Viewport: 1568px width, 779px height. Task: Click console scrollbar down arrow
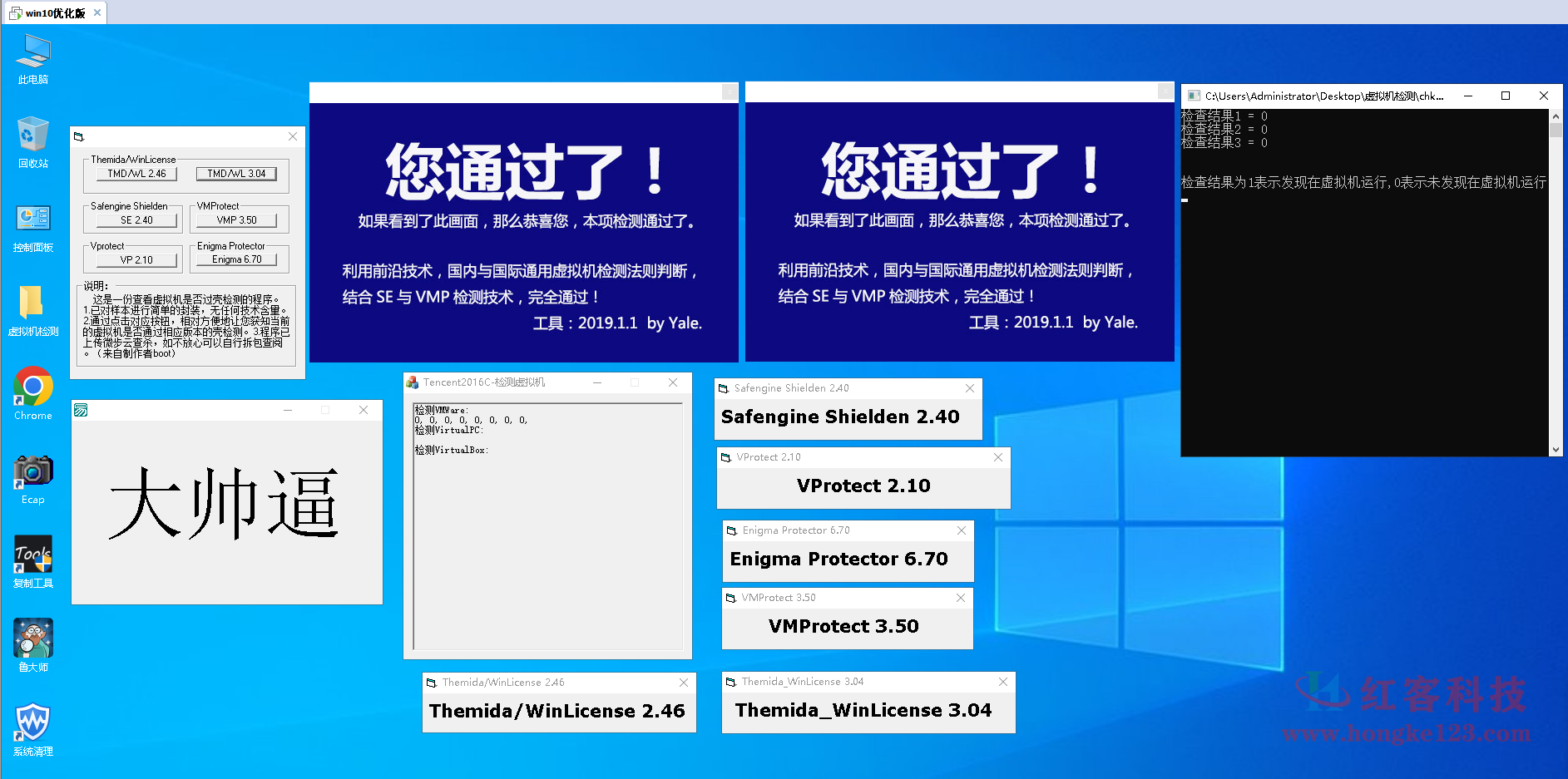tap(1556, 449)
